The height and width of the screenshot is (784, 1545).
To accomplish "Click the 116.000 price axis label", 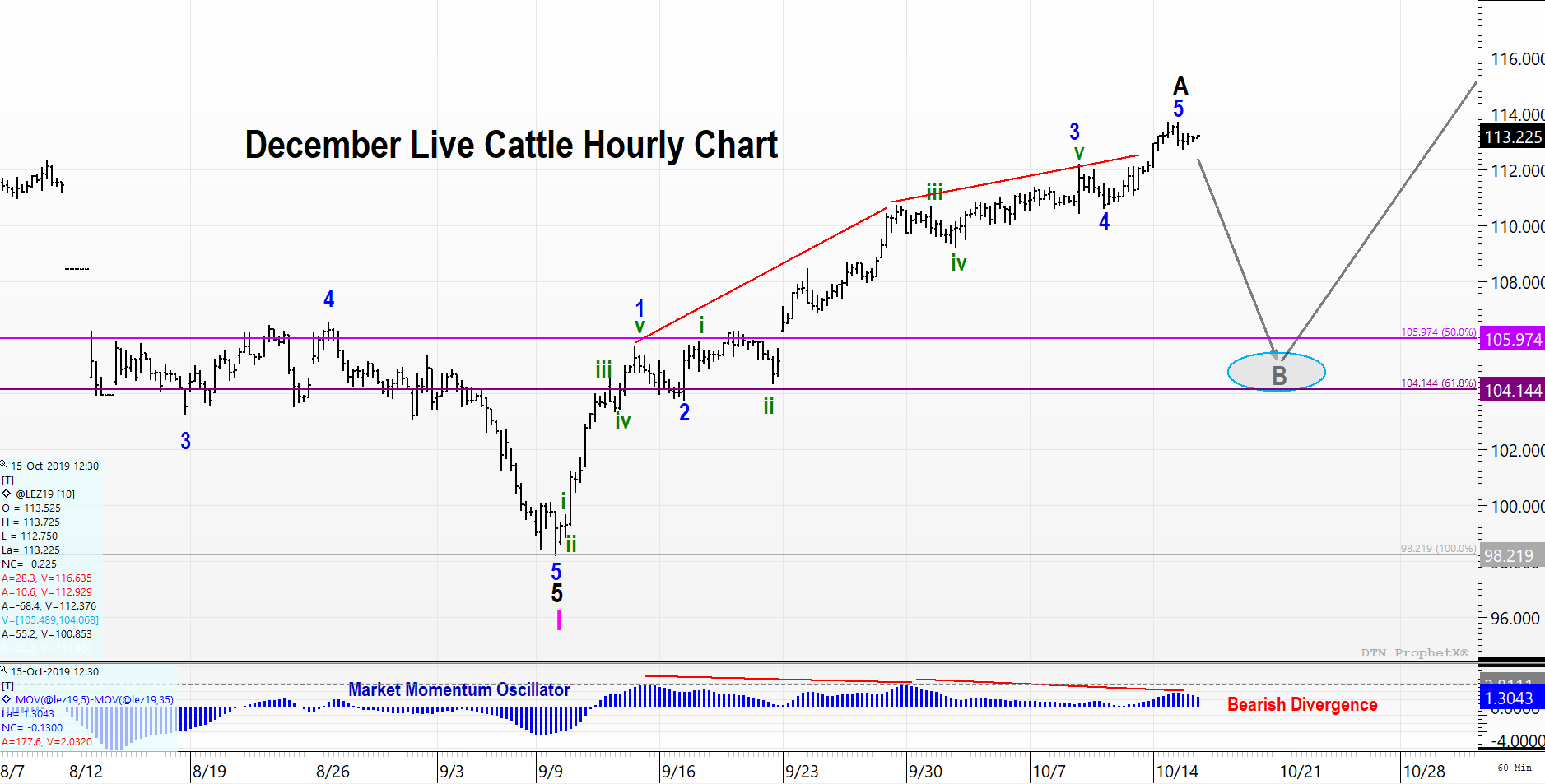I will (x=1518, y=59).
